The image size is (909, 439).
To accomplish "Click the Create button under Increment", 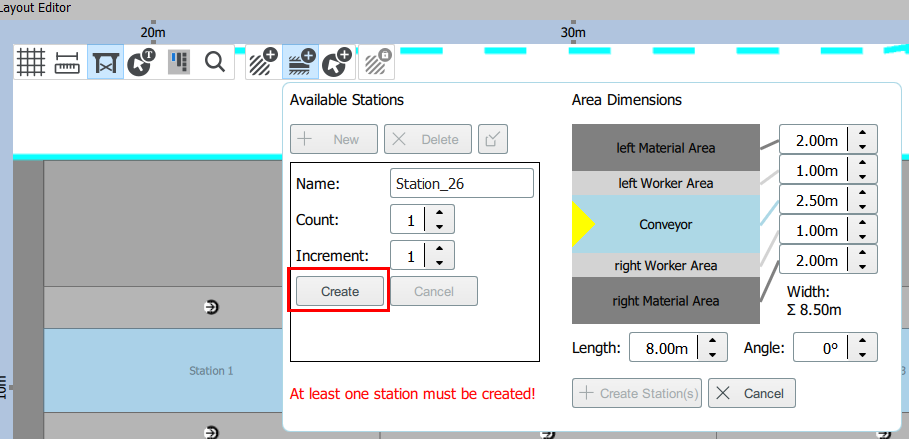I will (x=340, y=291).
